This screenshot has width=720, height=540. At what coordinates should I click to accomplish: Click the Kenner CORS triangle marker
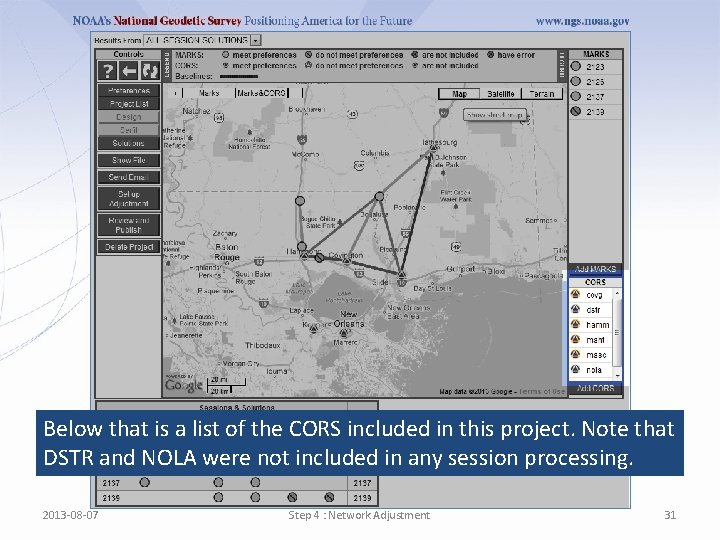[314, 328]
